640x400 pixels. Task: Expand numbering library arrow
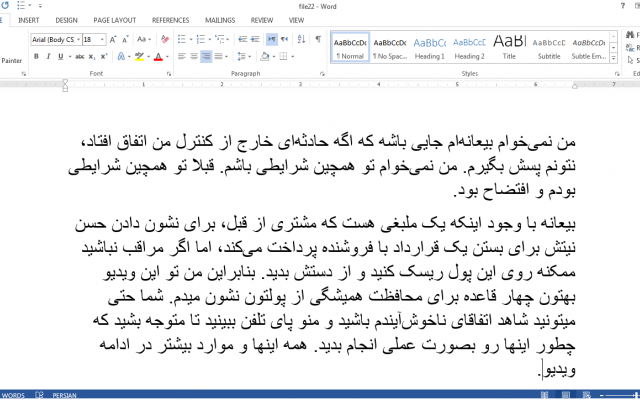209,39
